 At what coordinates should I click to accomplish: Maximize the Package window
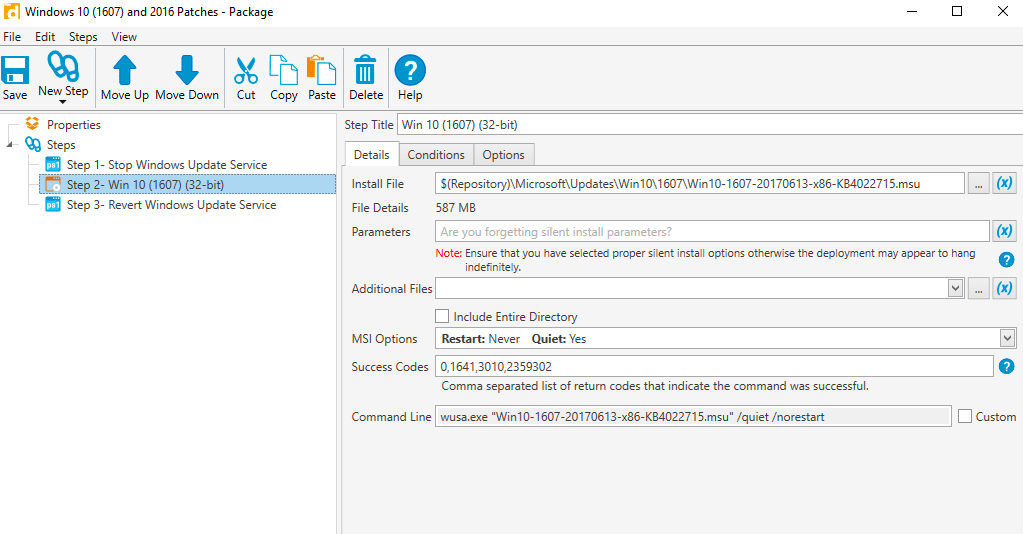(957, 11)
